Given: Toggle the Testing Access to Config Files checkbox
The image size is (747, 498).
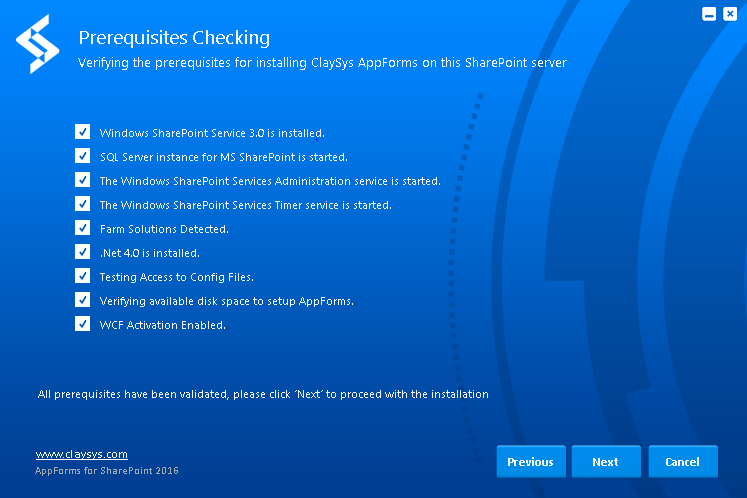Looking at the screenshot, I should [82, 276].
